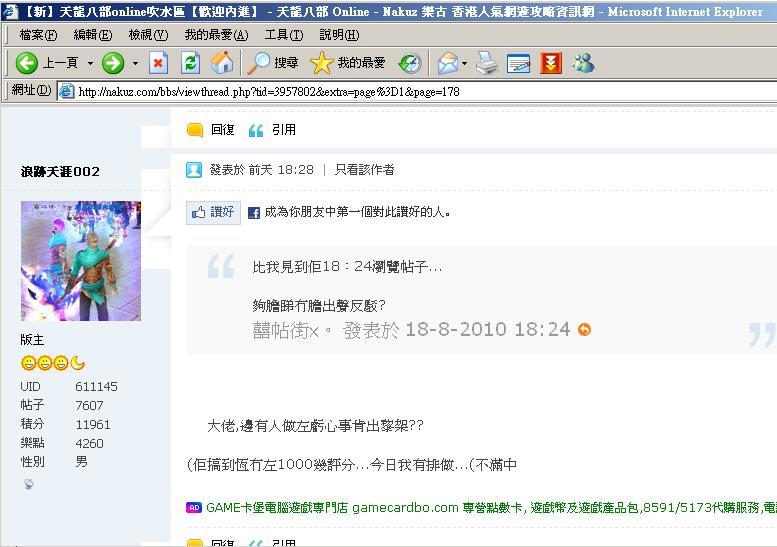Screen dimensions: 777x547
Task: Click the Edit page toolbar icon
Action: click(518, 63)
